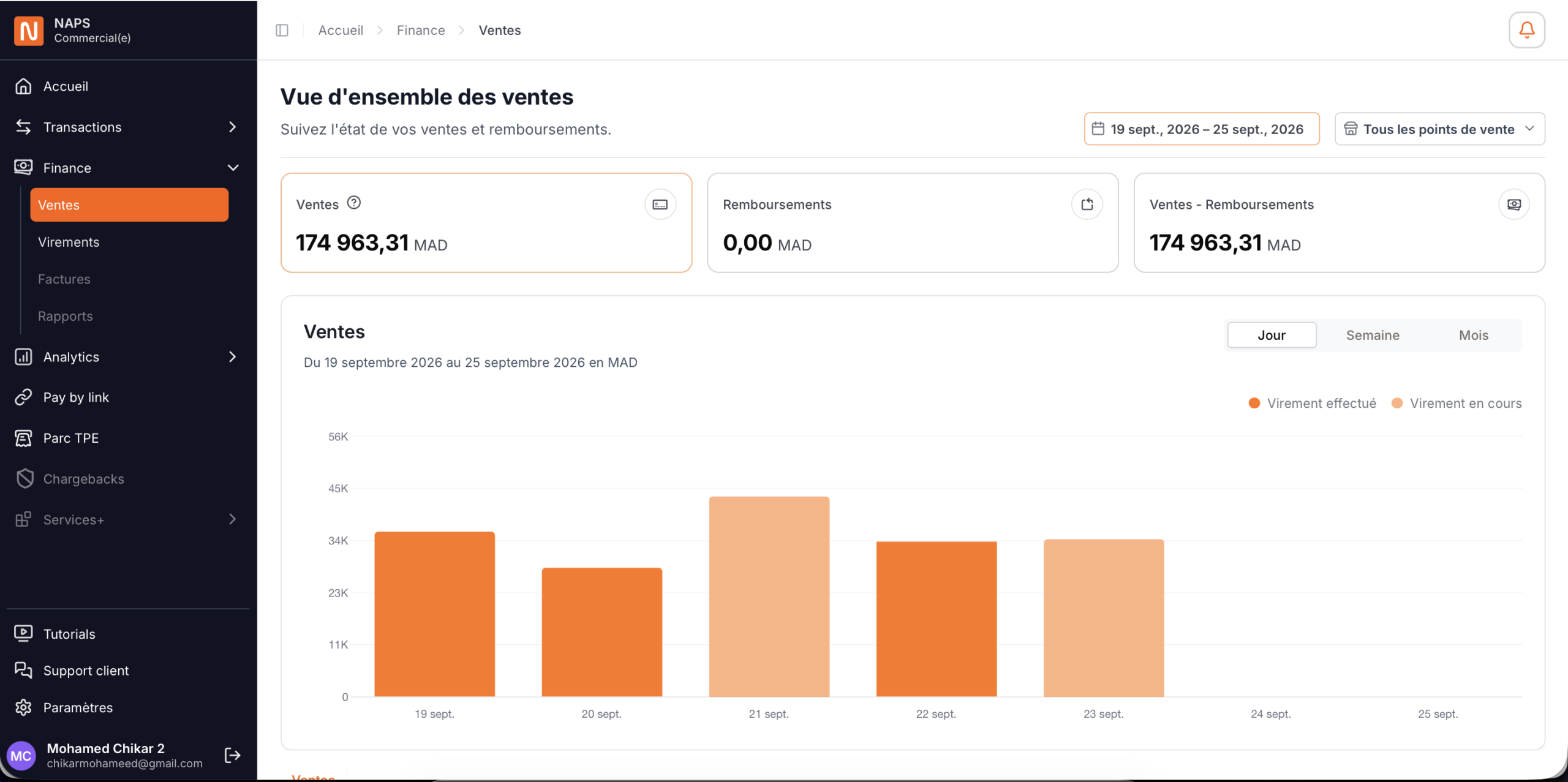Go to Finance breadcrumb link
This screenshot has height=782, width=1568.
click(421, 30)
